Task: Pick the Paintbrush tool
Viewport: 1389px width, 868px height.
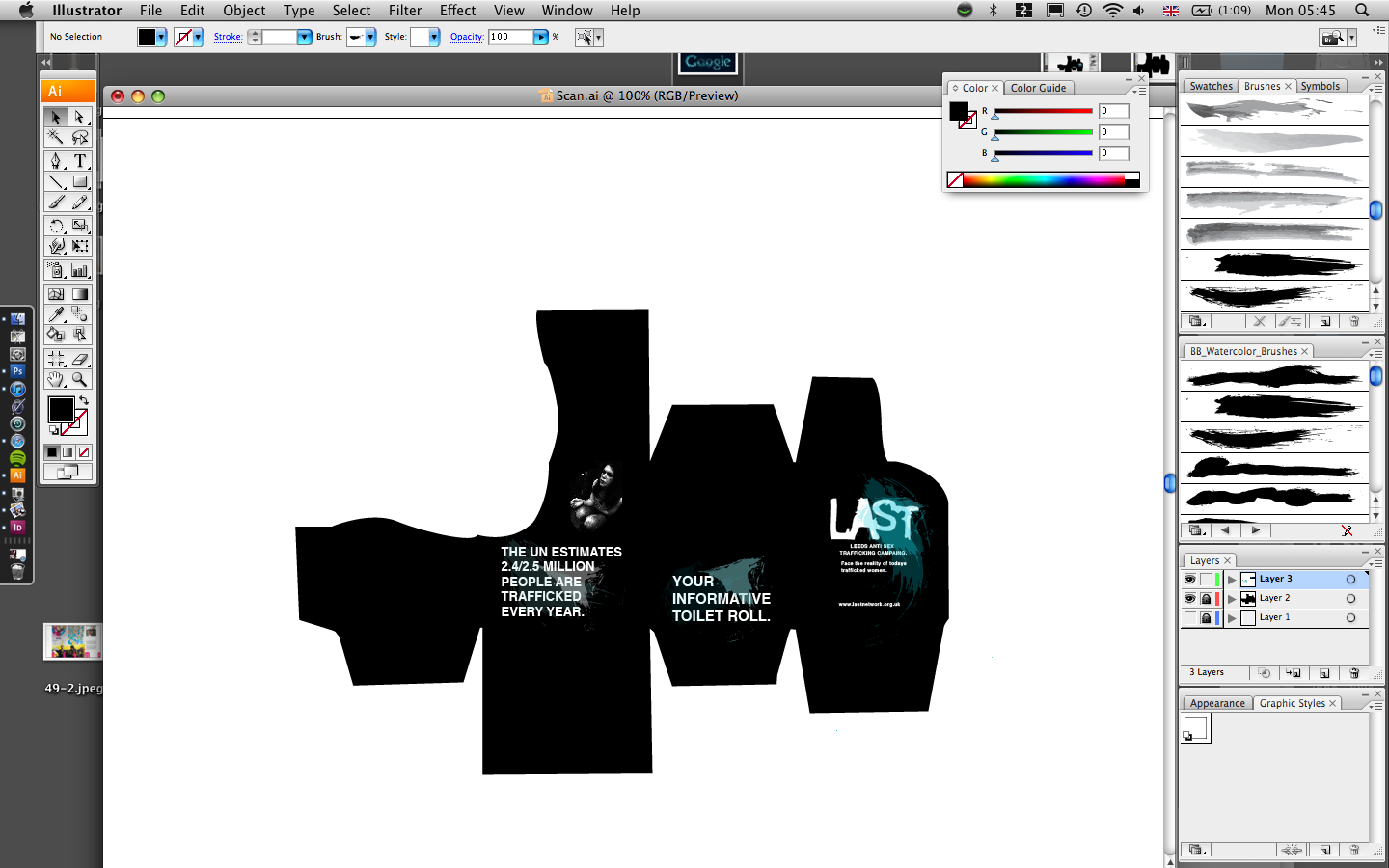Action: click(56, 202)
